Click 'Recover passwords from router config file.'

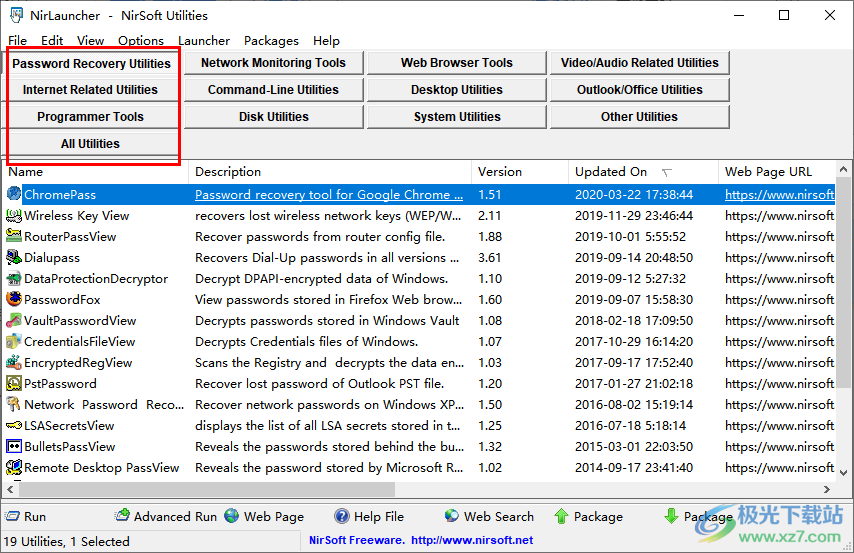coord(320,236)
